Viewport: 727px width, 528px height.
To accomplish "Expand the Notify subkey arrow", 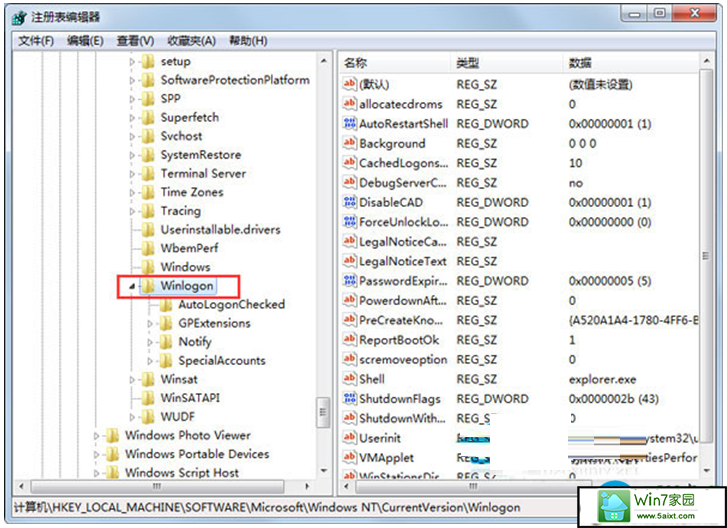I will click(x=150, y=342).
